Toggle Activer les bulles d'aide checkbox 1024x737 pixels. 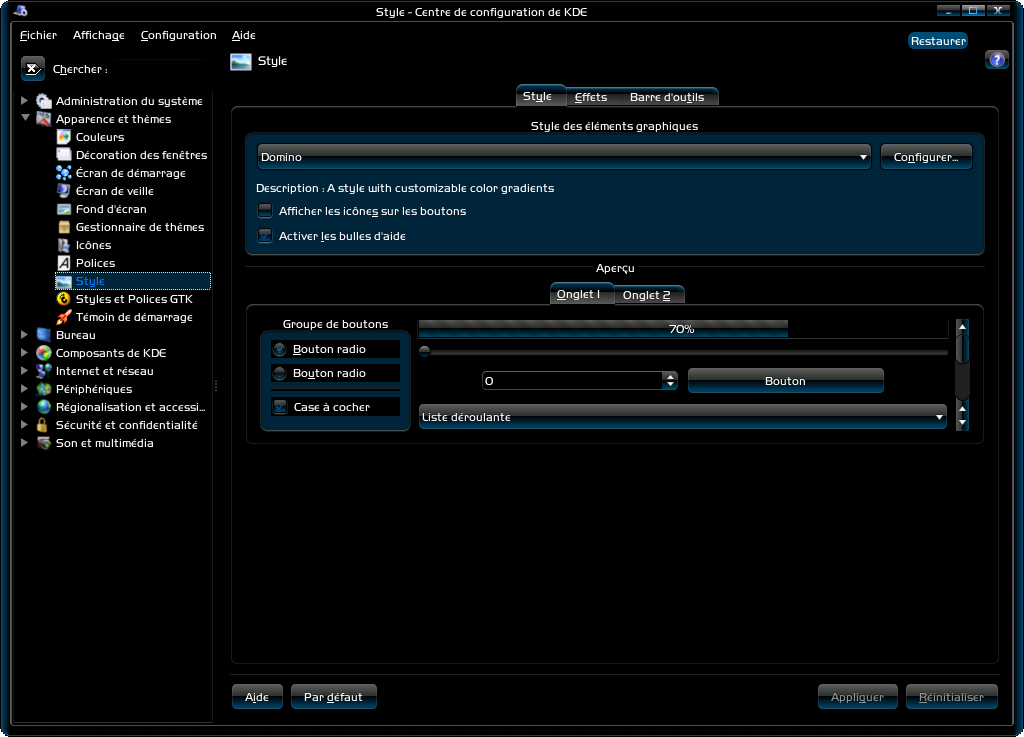click(264, 236)
